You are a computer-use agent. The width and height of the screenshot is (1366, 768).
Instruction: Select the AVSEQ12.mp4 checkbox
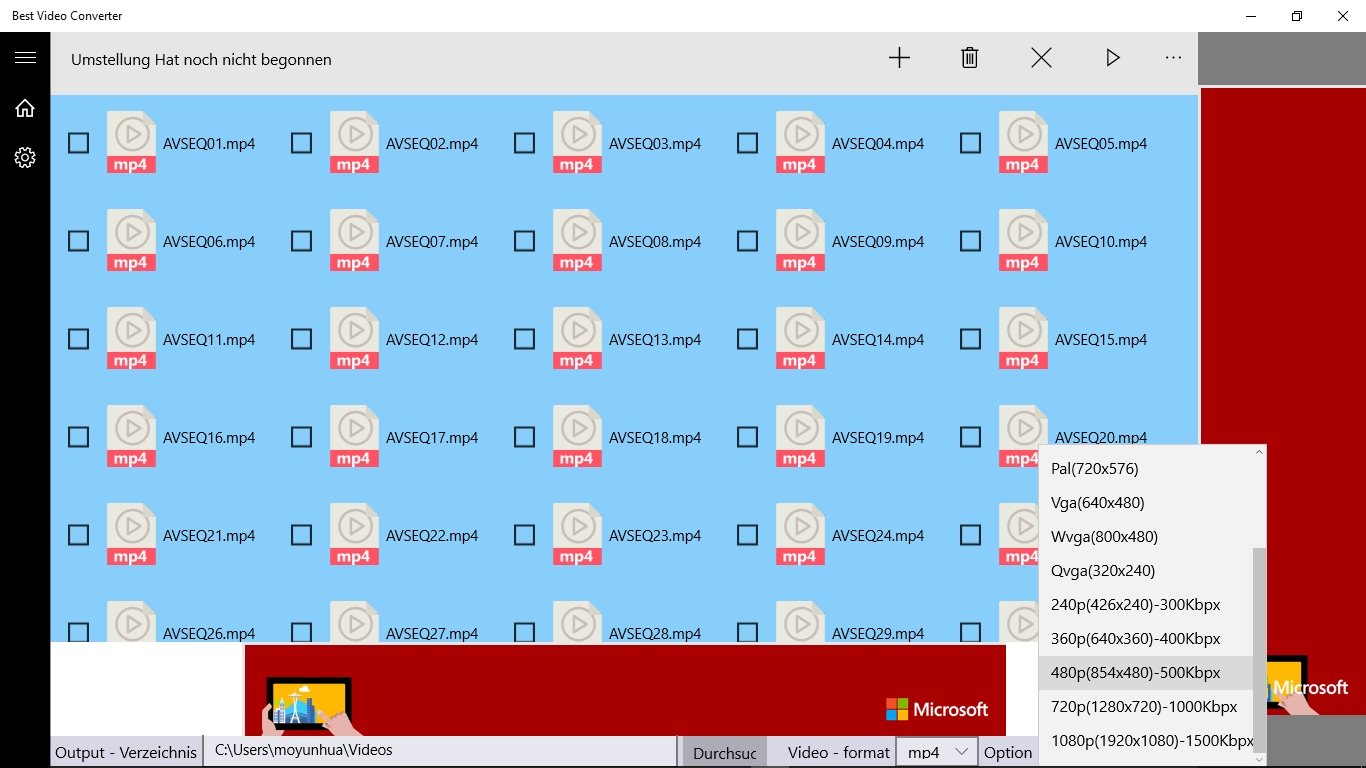[x=301, y=339]
